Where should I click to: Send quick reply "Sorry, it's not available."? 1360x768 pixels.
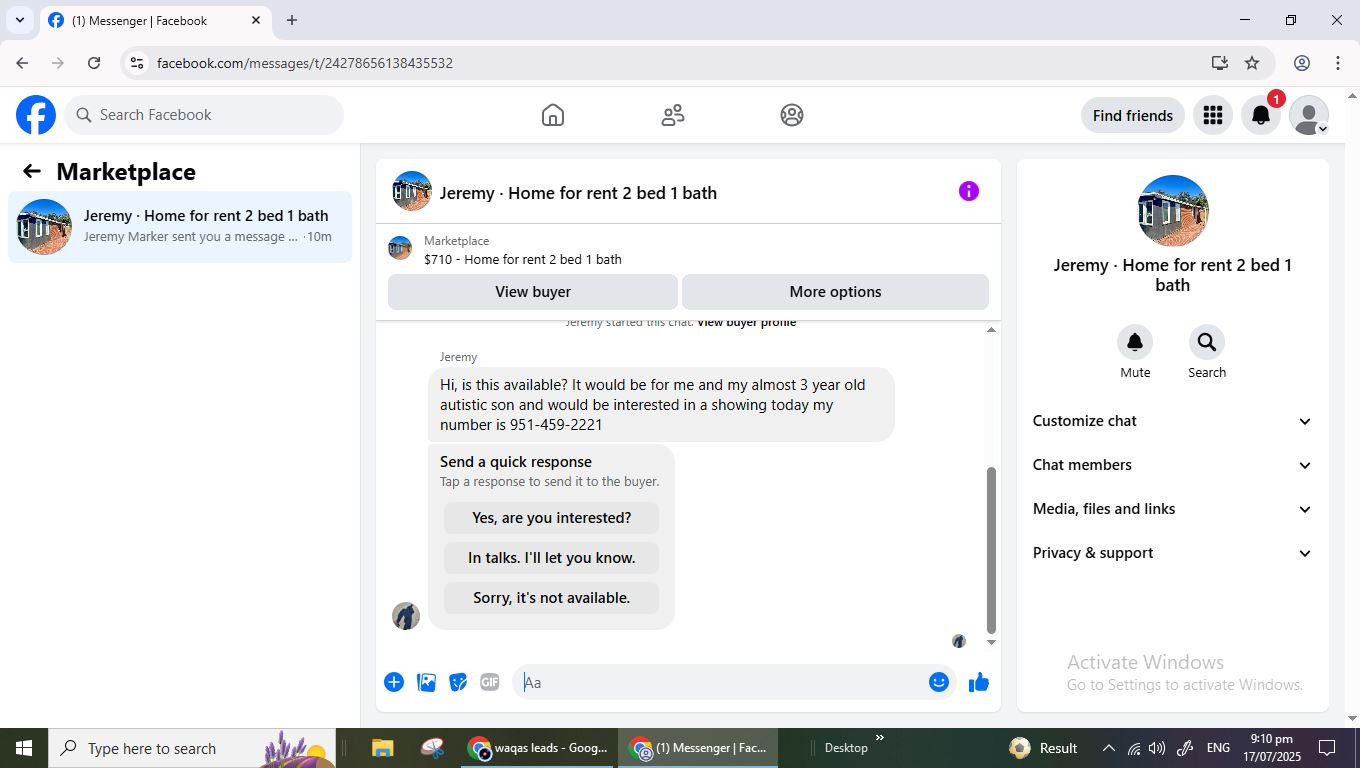[x=551, y=598]
